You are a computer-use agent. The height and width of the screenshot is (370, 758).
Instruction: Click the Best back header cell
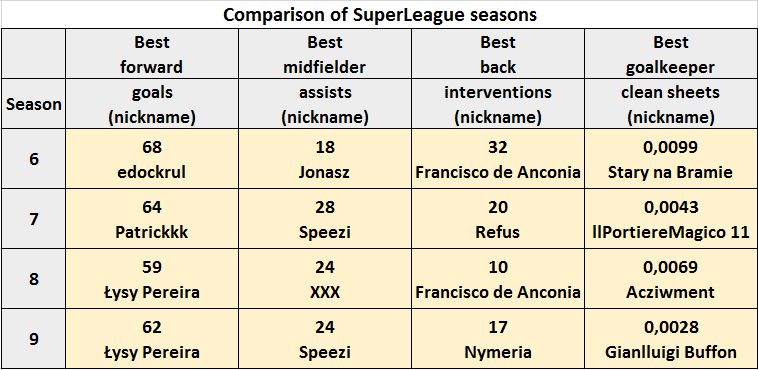point(498,54)
